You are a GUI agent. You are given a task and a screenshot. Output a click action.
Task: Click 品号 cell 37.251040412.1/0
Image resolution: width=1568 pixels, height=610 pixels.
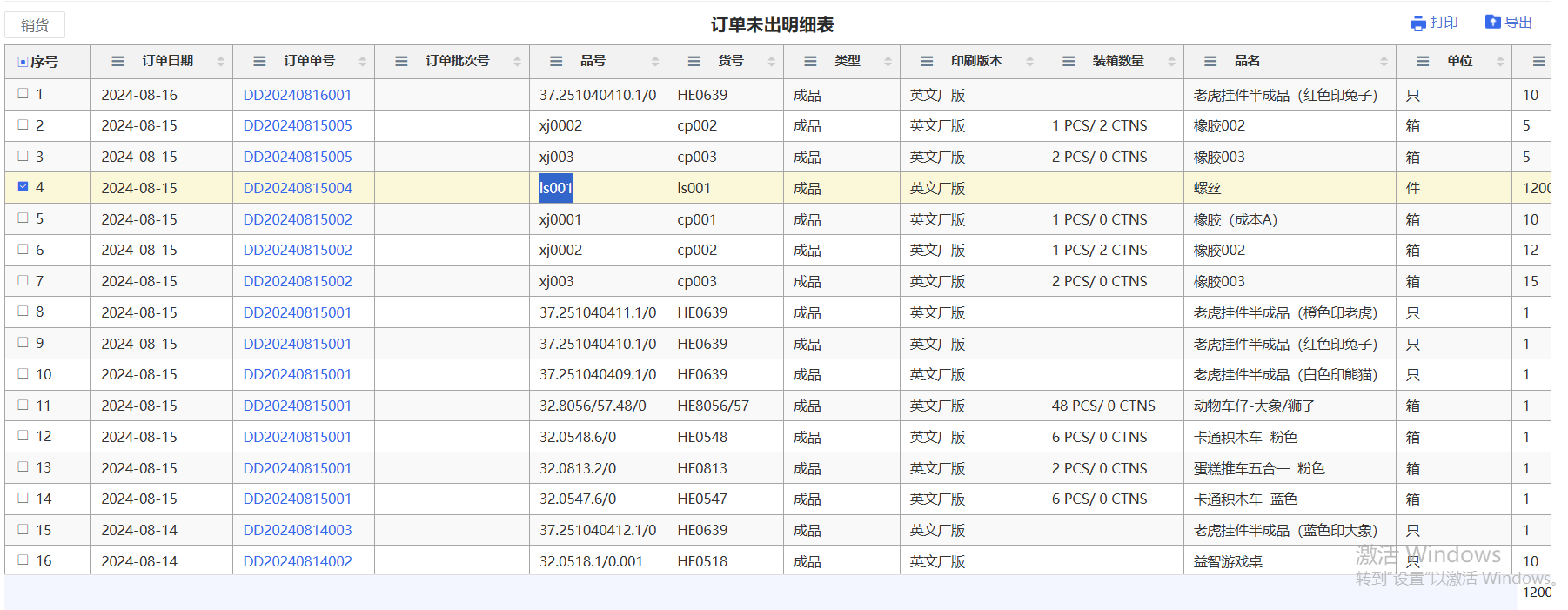coord(598,530)
